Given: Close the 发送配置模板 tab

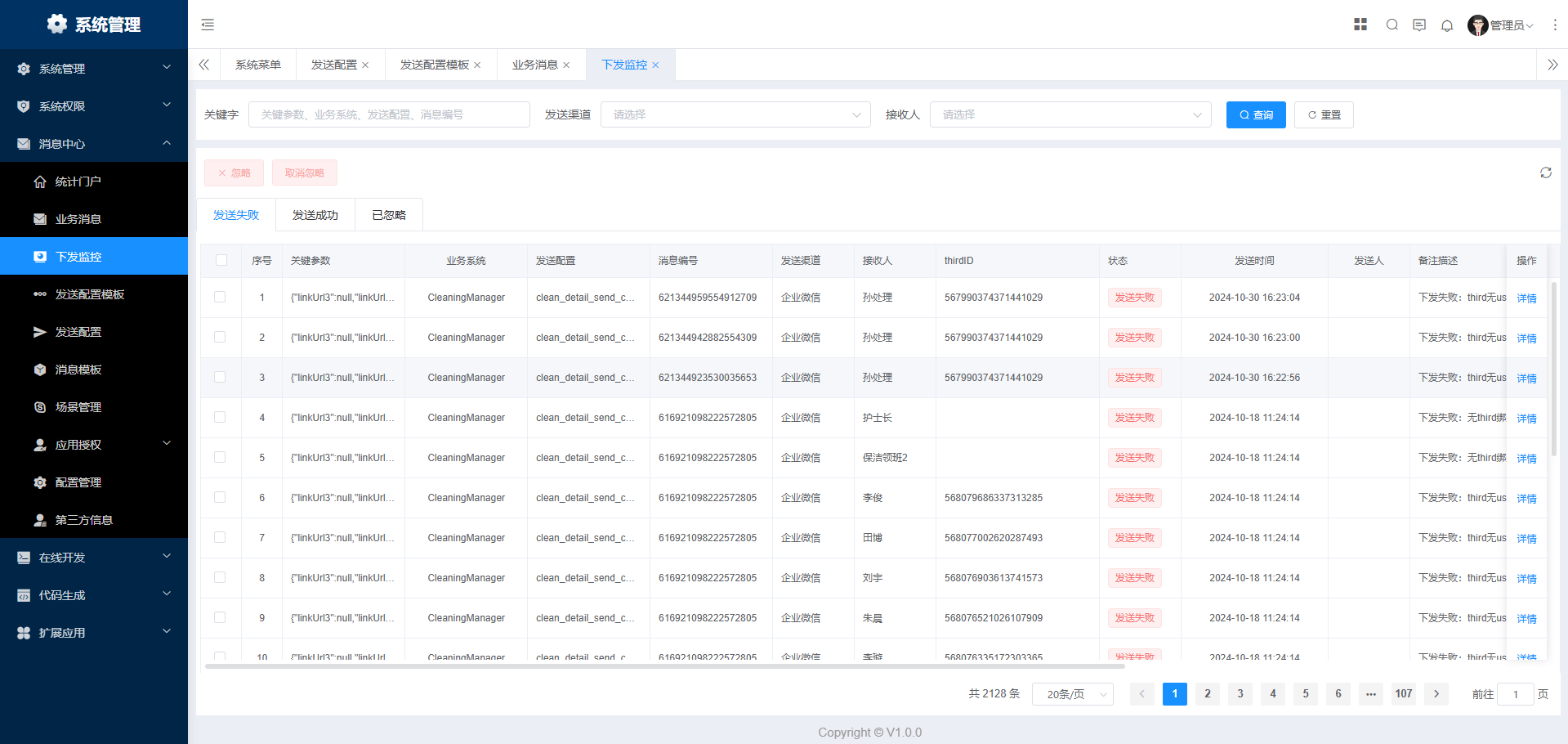Looking at the screenshot, I should [477, 65].
